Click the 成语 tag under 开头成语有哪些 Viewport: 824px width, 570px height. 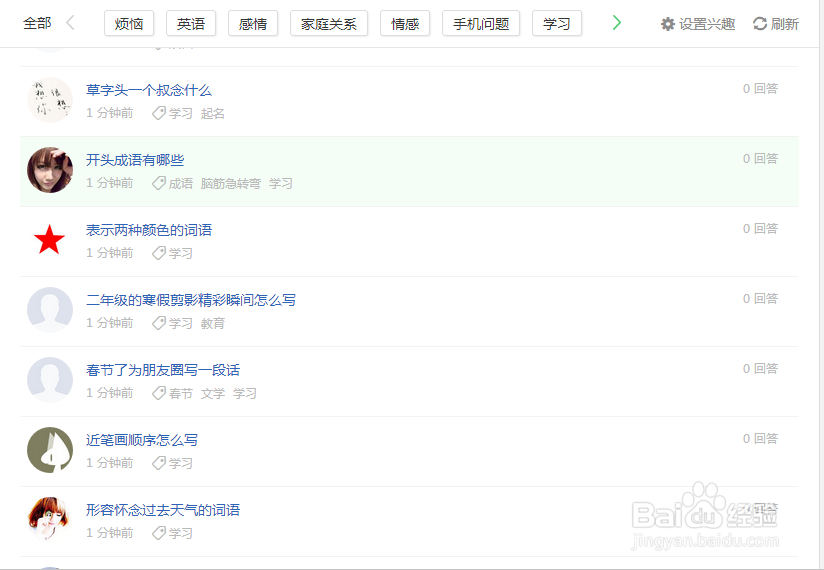[181, 183]
